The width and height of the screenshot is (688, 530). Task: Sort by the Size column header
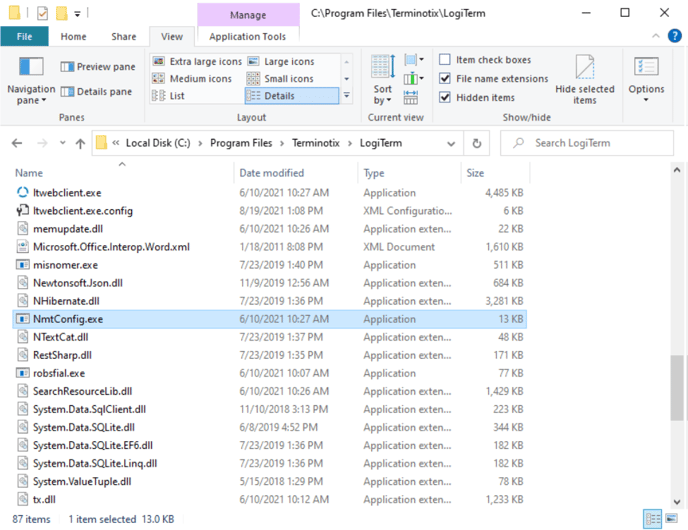pyautogui.click(x=495, y=173)
